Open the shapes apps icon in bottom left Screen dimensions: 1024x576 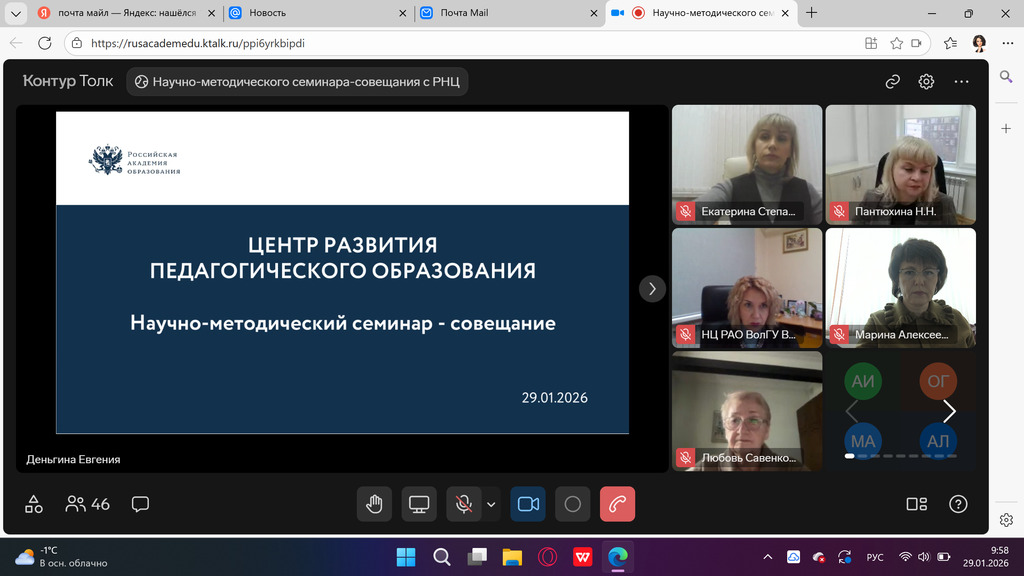click(x=34, y=504)
